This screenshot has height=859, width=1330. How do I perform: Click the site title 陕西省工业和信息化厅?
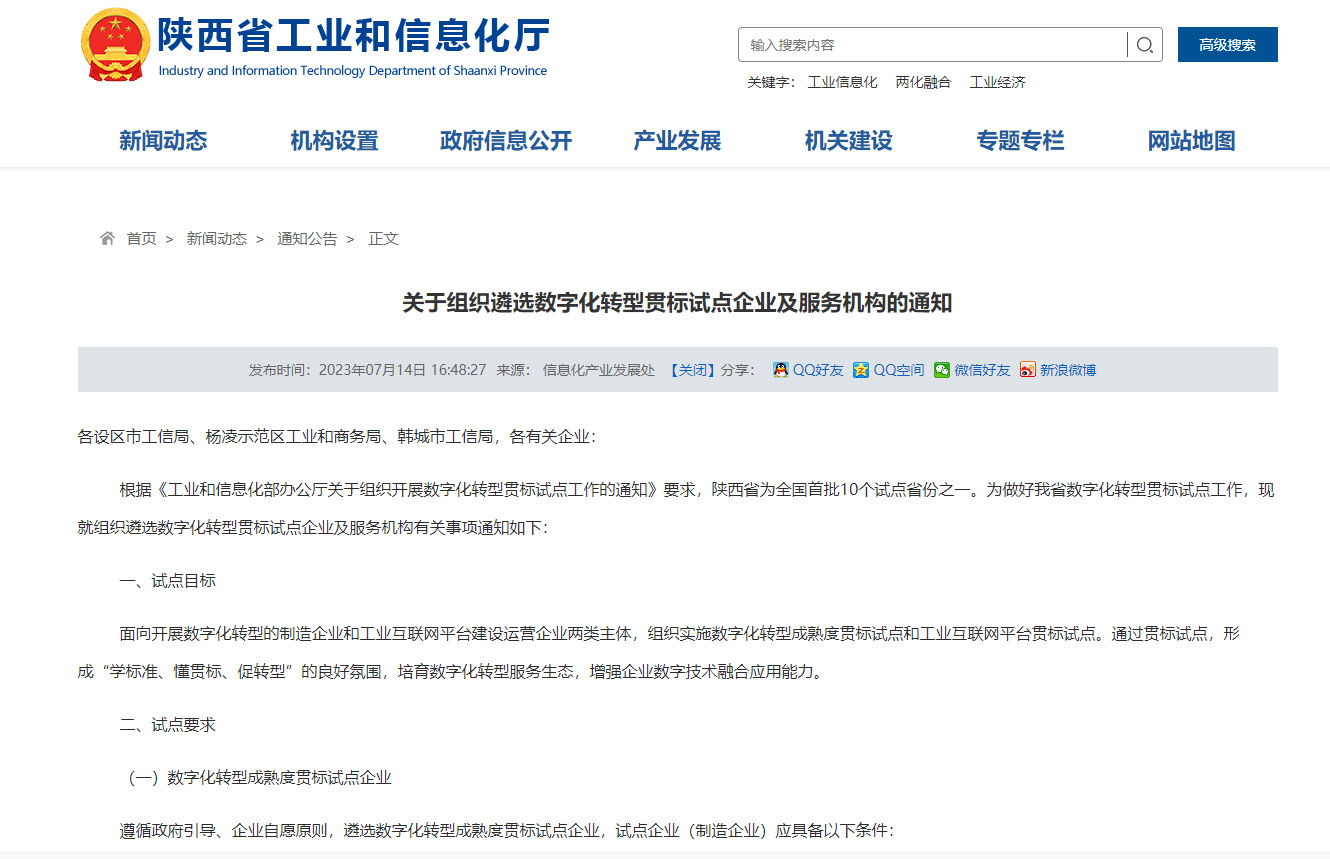pyautogui.click(x=354, y=36)
